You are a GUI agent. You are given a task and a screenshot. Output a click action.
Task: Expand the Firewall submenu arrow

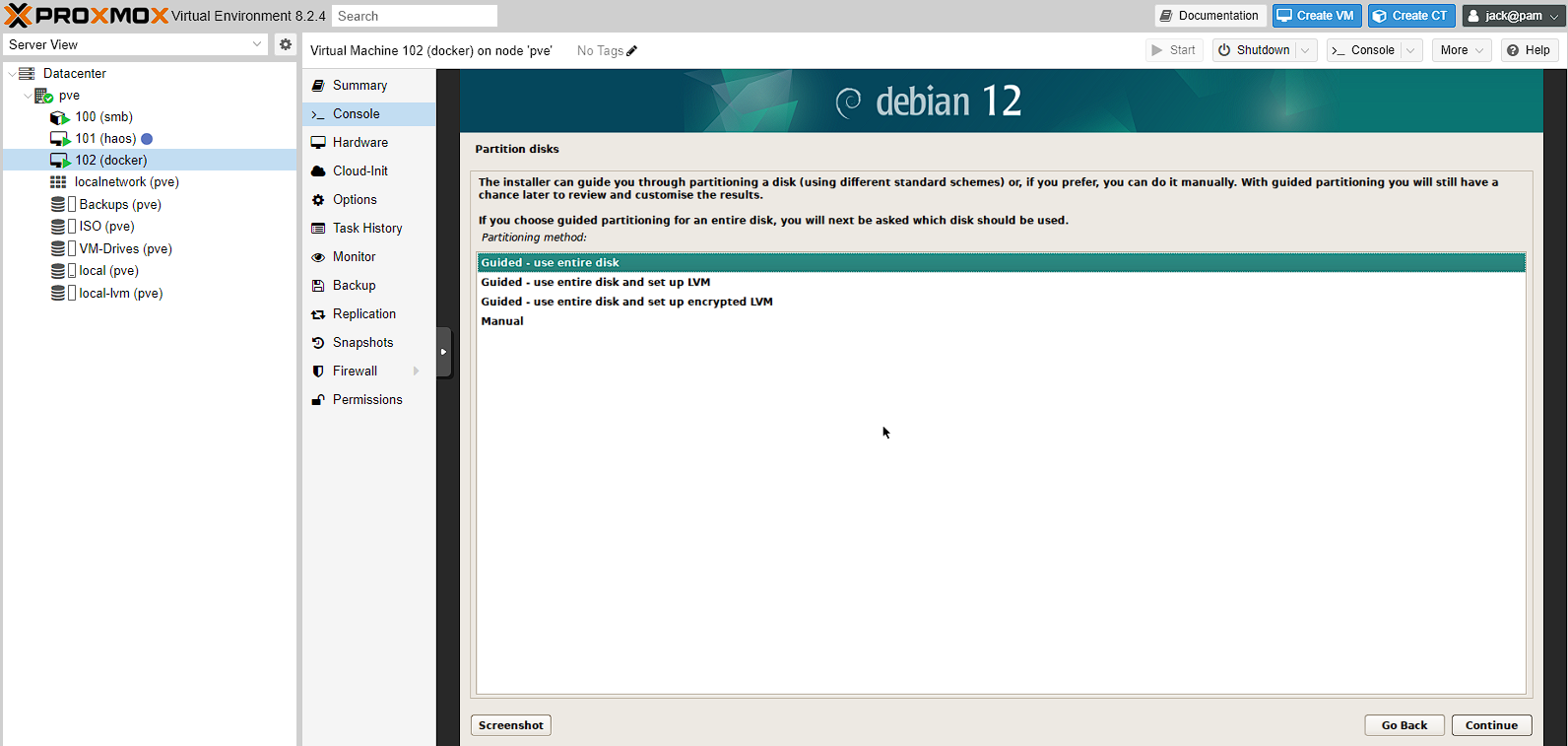pyautogui.click(x=417, y=372)
